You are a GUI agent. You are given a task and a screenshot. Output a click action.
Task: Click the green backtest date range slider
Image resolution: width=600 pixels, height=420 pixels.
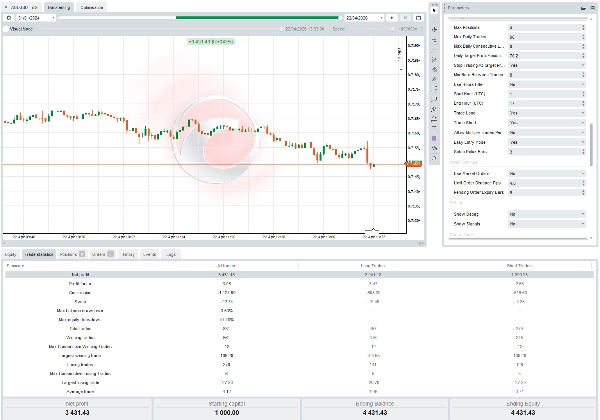(258, 18)
